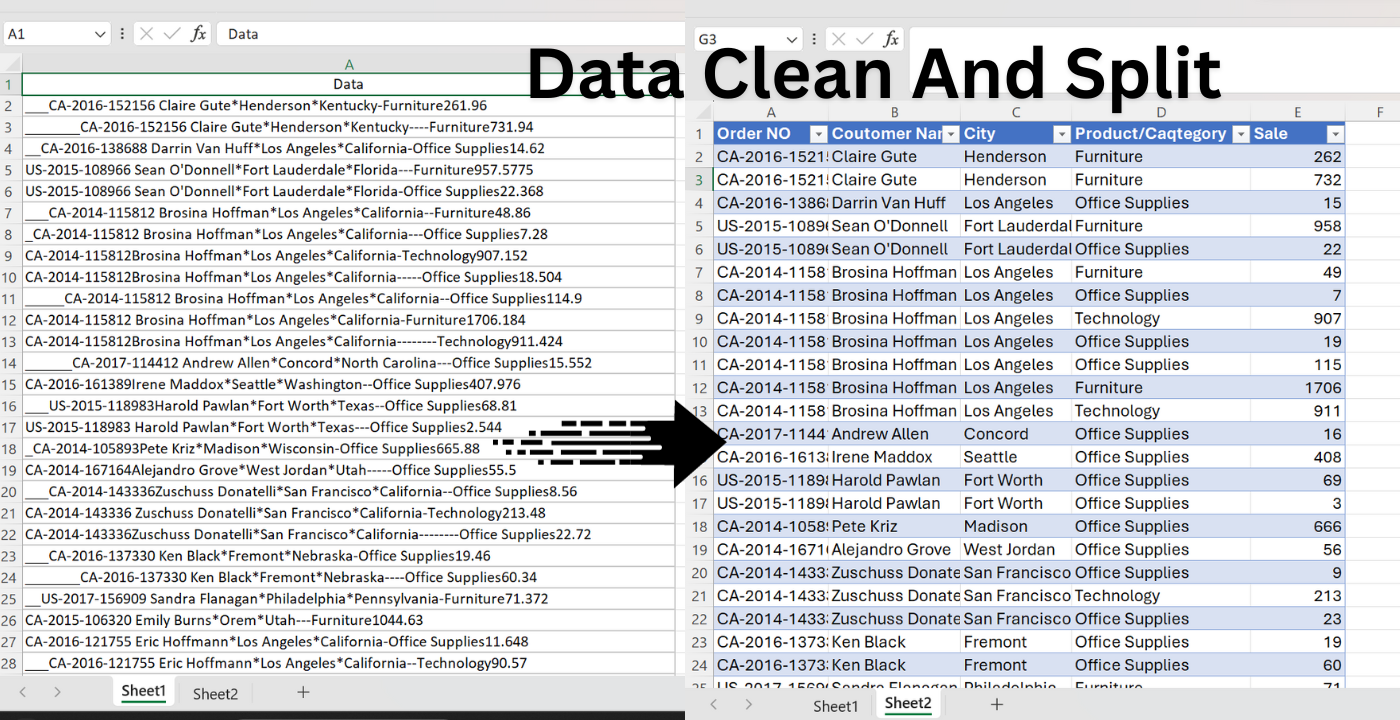This screenshot has height=720, width=1400.
Task: Click the next-sheet arrow in the left workbook
Action: [x=57, y=692]
